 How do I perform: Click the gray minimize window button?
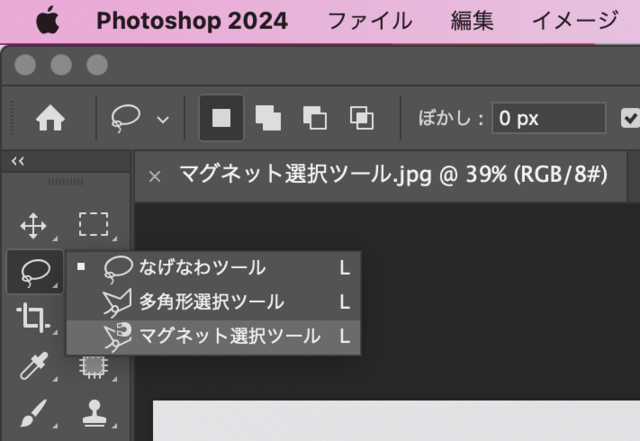[x=61, y=65]
